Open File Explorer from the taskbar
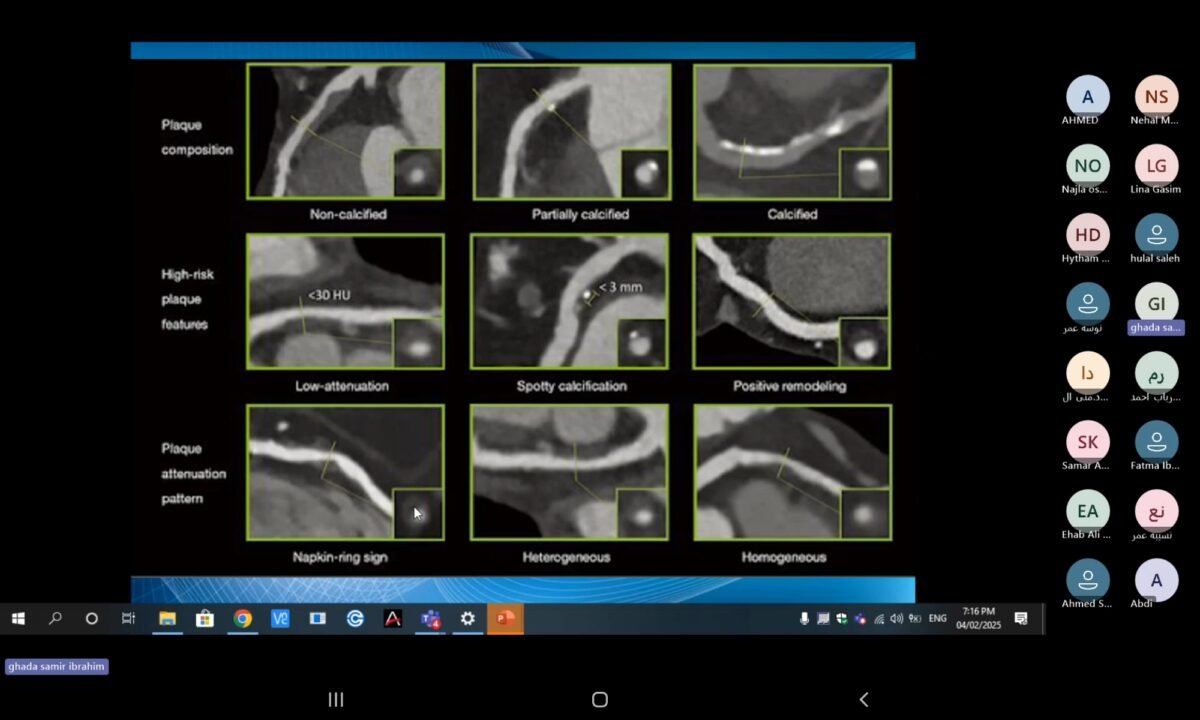The image size is (1200, 720). pos(167,619)
